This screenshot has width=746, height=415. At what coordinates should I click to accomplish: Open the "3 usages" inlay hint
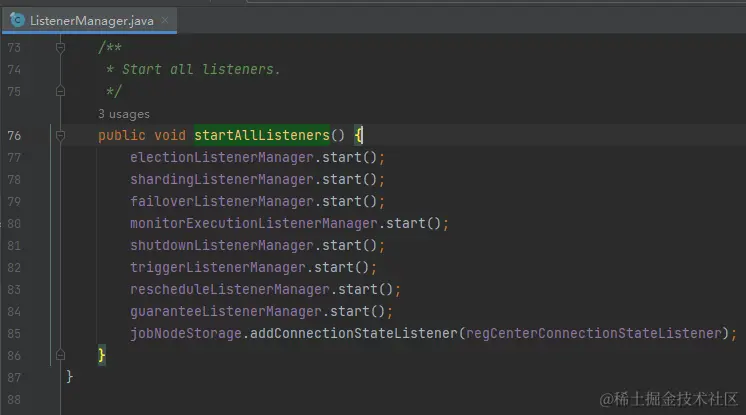(124, 114)
